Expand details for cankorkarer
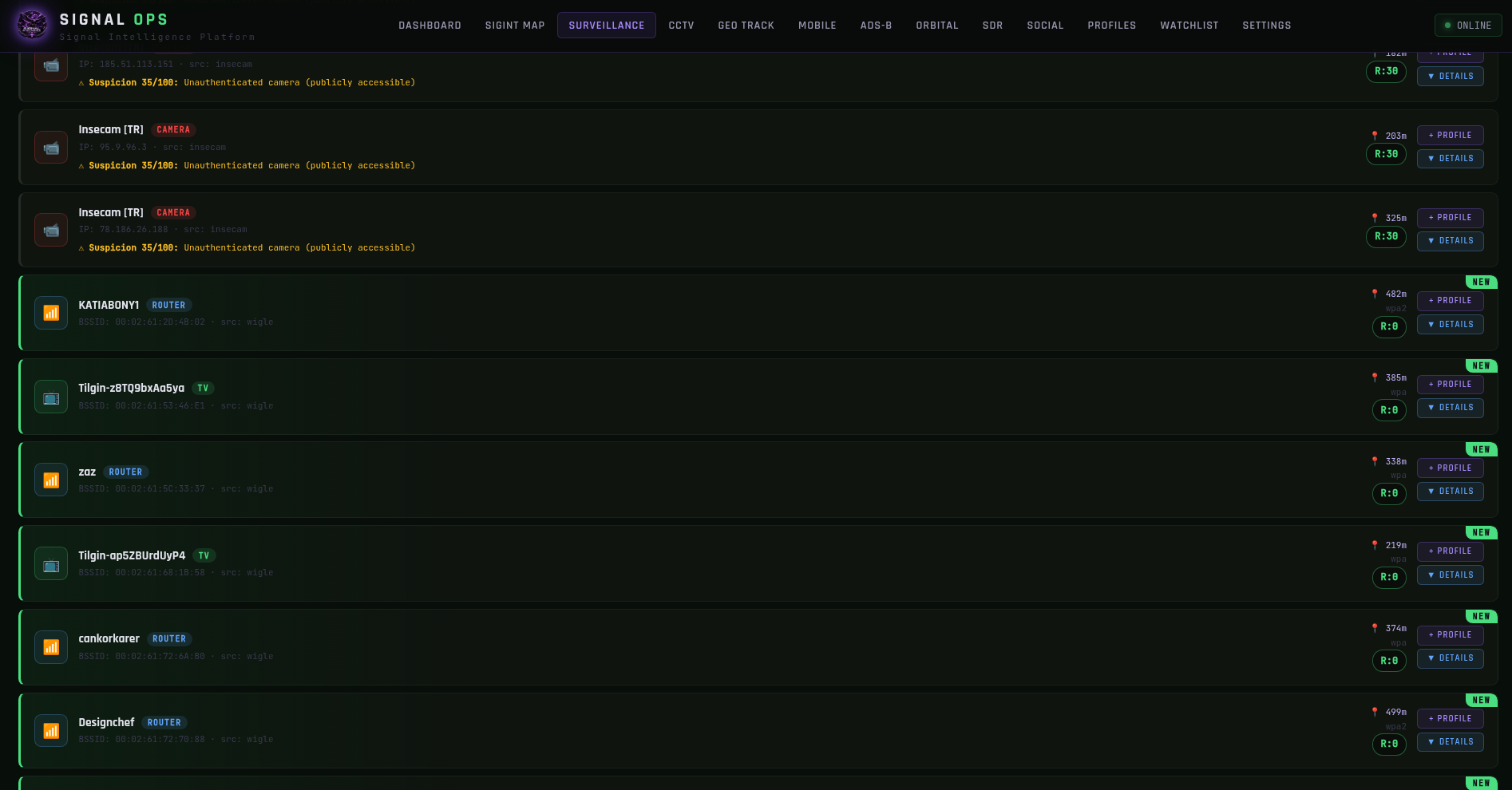Image resolution: width=1512 pixels, height=790 pixels. [1450, 658]
